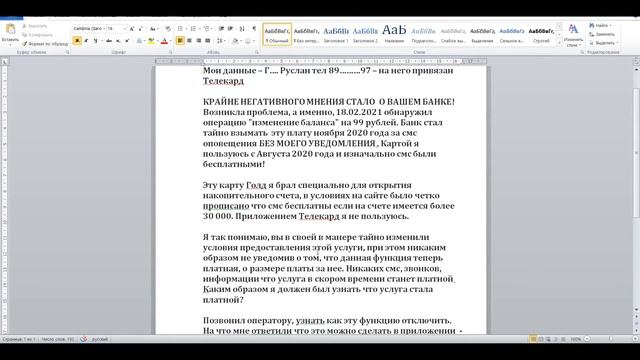Toggle Bold formatting
Image resolution: width=640 pixels, height=360 pixels.
point(77,41)
